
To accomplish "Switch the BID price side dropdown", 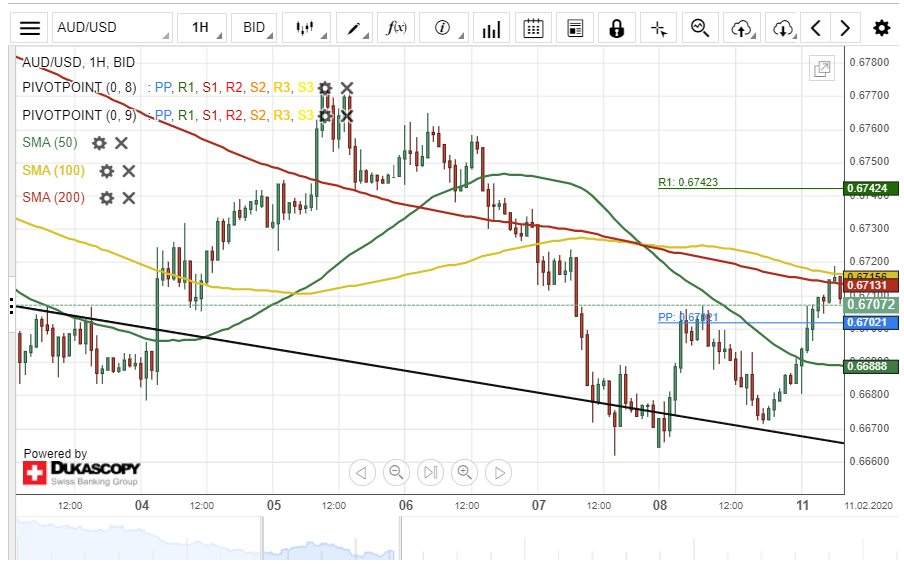I will click(254, 28).
